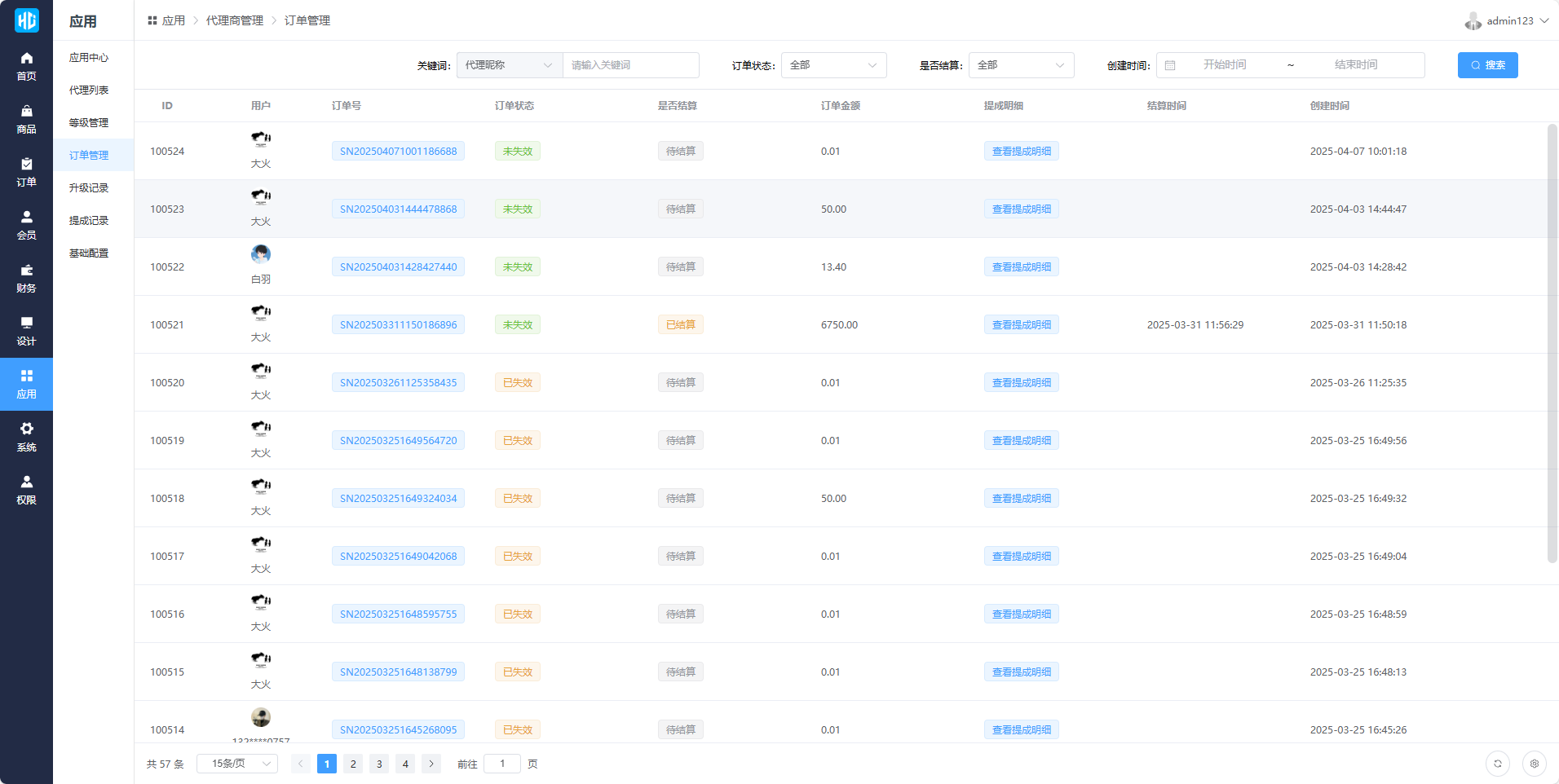
Task: Open the 设计 design sidebar icon
Action: [26, 331]
